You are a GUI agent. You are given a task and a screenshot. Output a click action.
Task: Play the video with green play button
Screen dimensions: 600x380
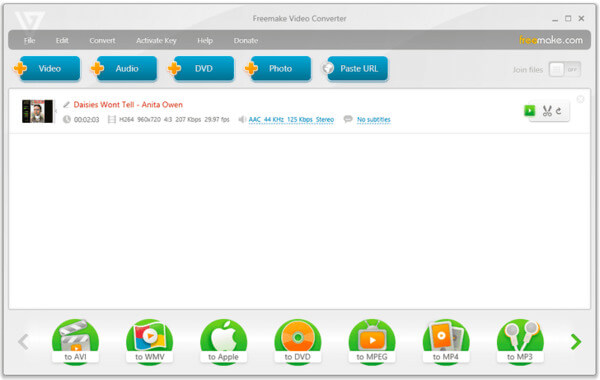[x=530, y=111]
